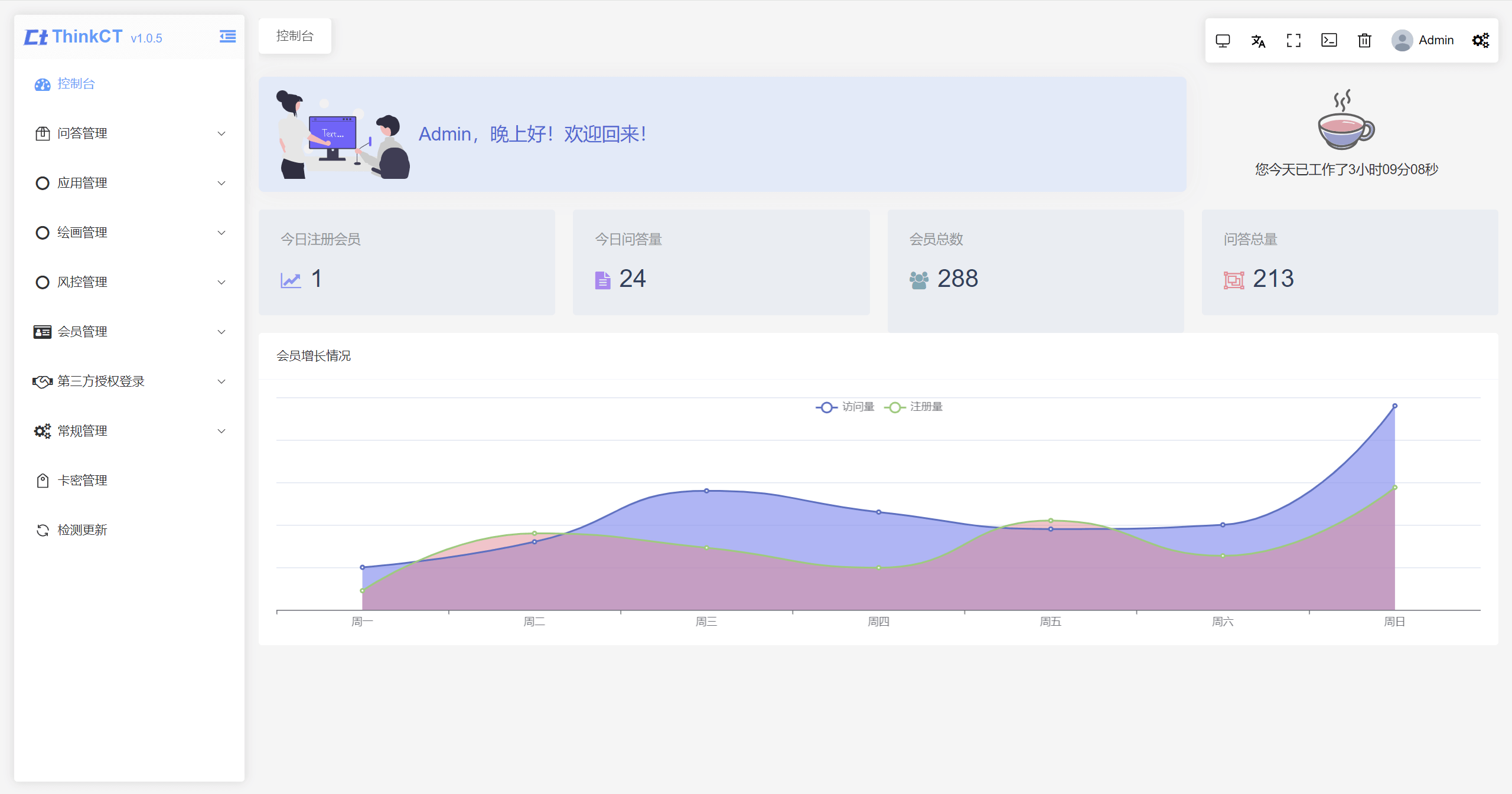Click the value 213 in 问答总量

pos(1273,279)
